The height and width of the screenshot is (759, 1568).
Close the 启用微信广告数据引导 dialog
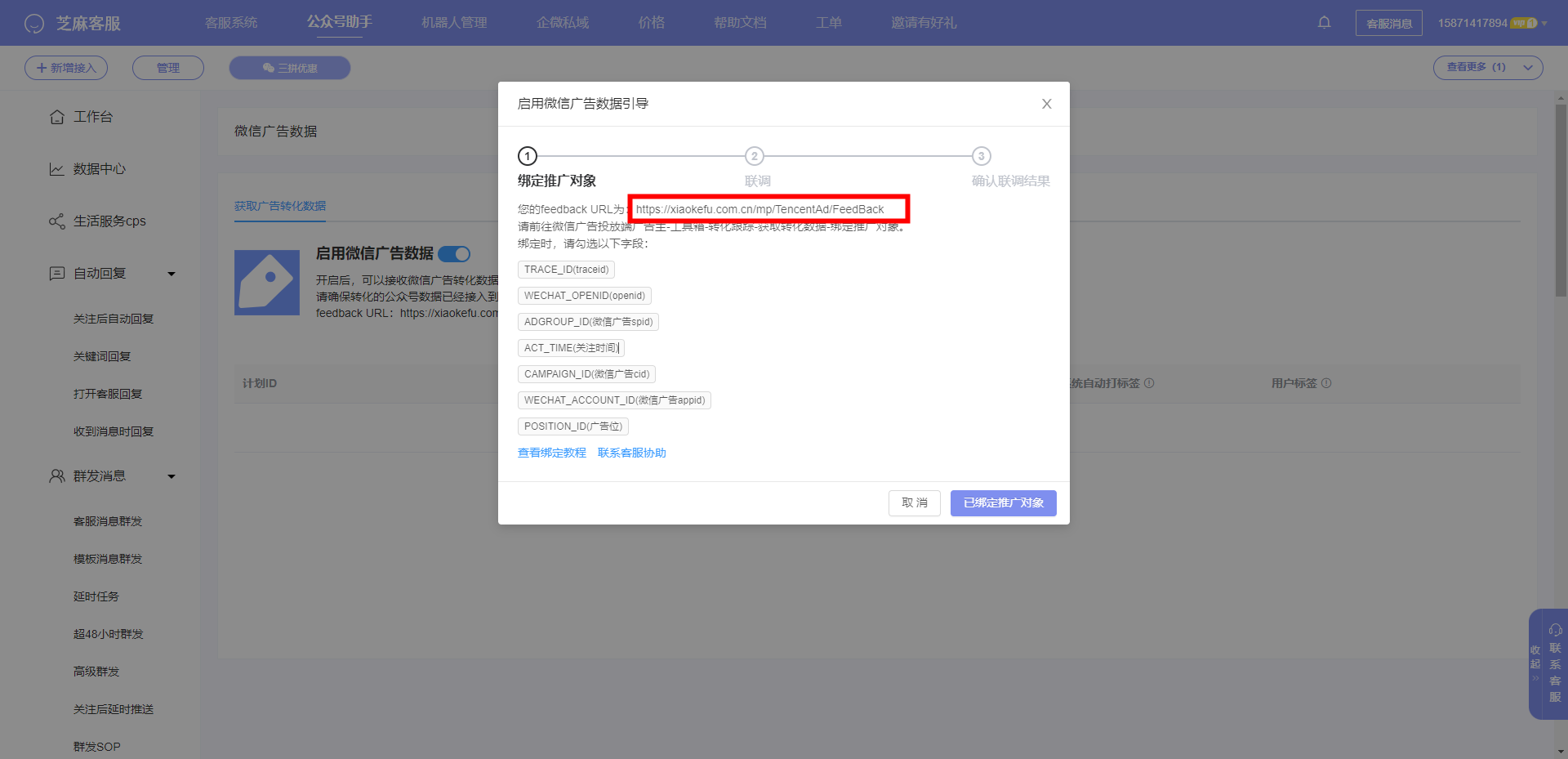pyautogui.click(x=1046, y=104)
